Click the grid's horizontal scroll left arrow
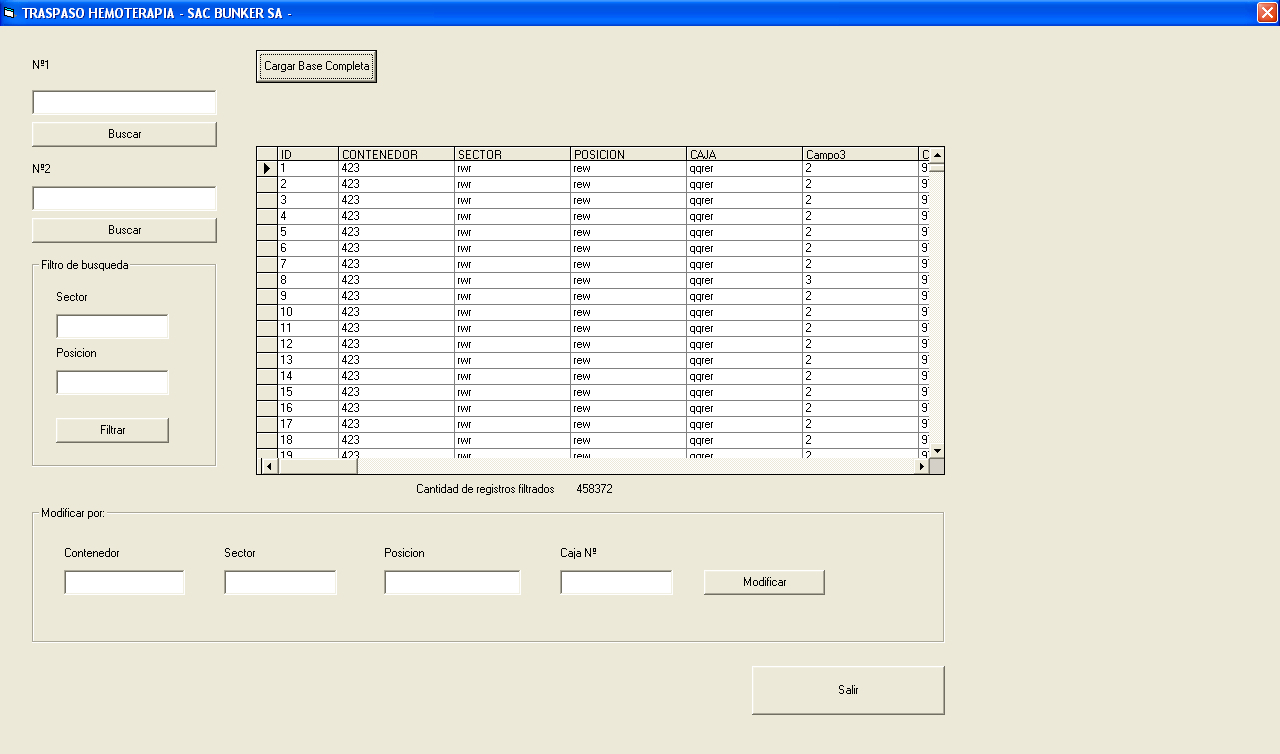1280x754 pixels. pyautogui.click(x=269, y=466)
